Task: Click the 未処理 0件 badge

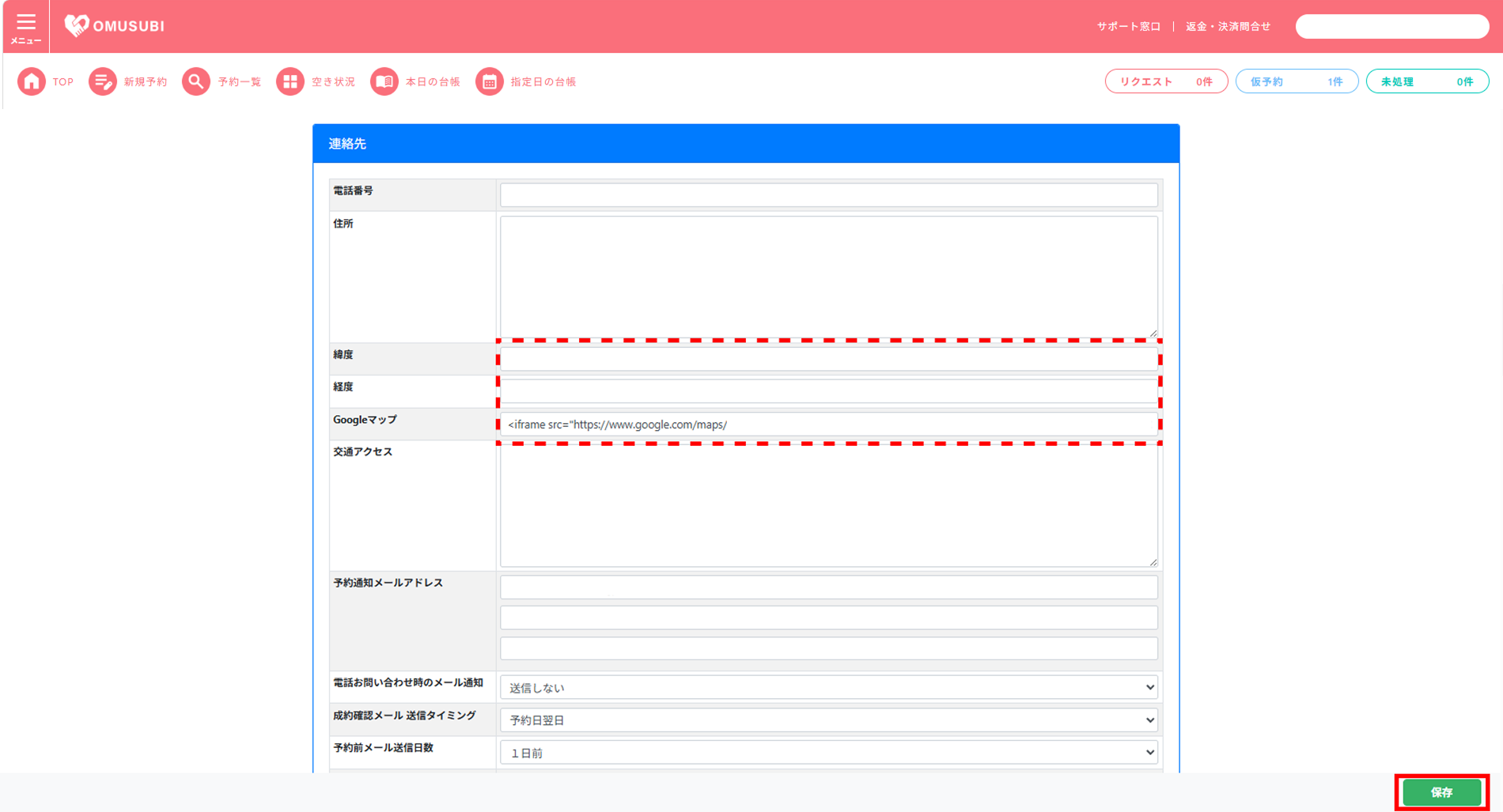Action: (1427, 81)
